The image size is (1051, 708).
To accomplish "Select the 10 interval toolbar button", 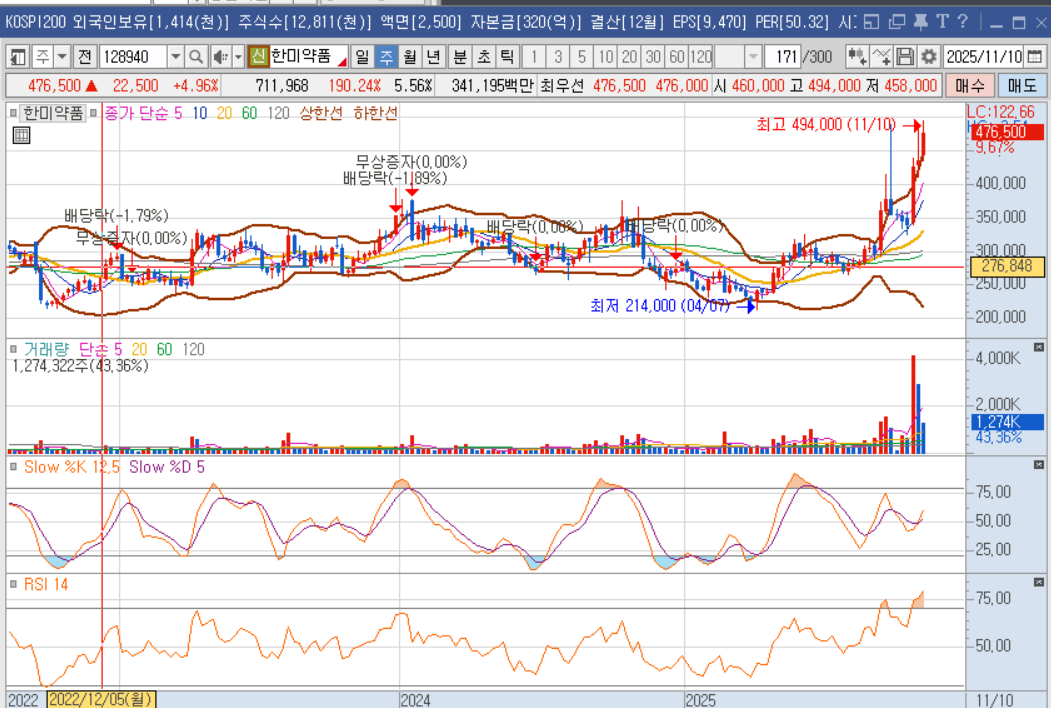I will [x=605, y=57].
